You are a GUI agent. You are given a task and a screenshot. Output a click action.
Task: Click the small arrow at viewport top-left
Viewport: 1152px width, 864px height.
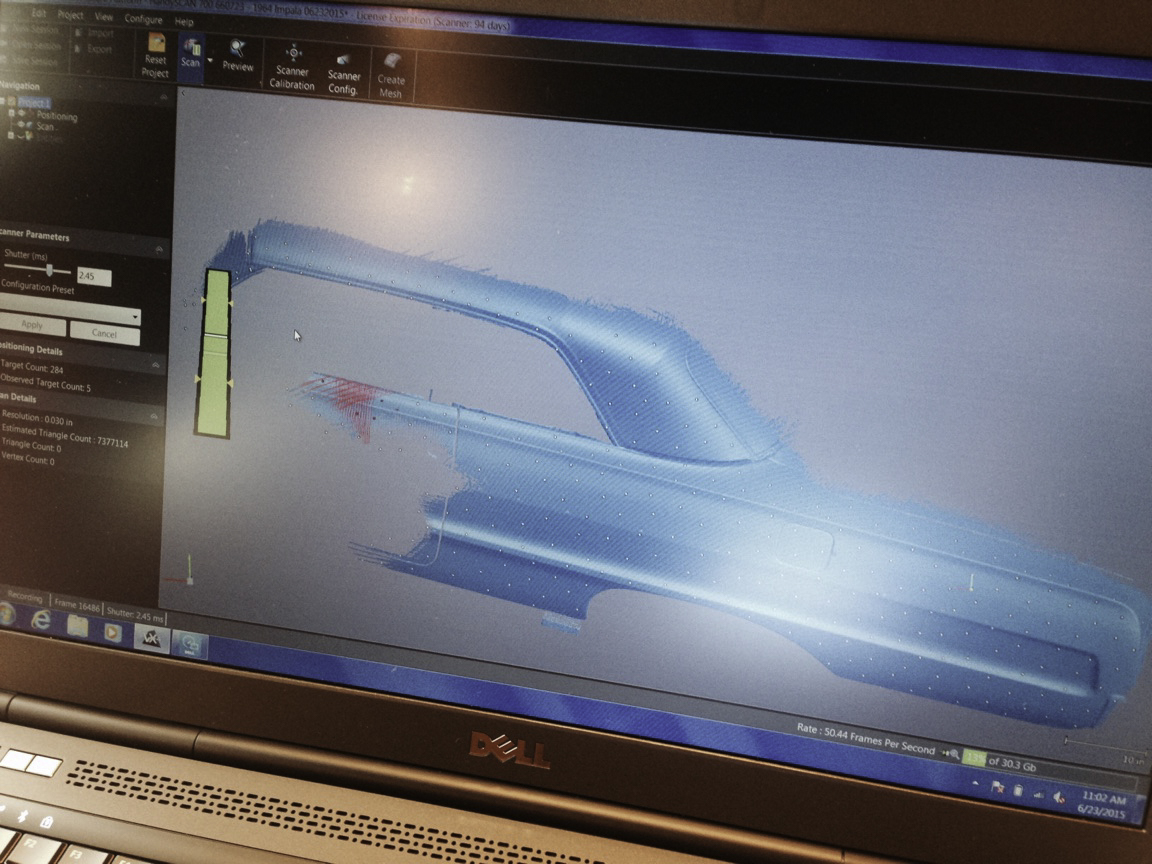point(183,94)
